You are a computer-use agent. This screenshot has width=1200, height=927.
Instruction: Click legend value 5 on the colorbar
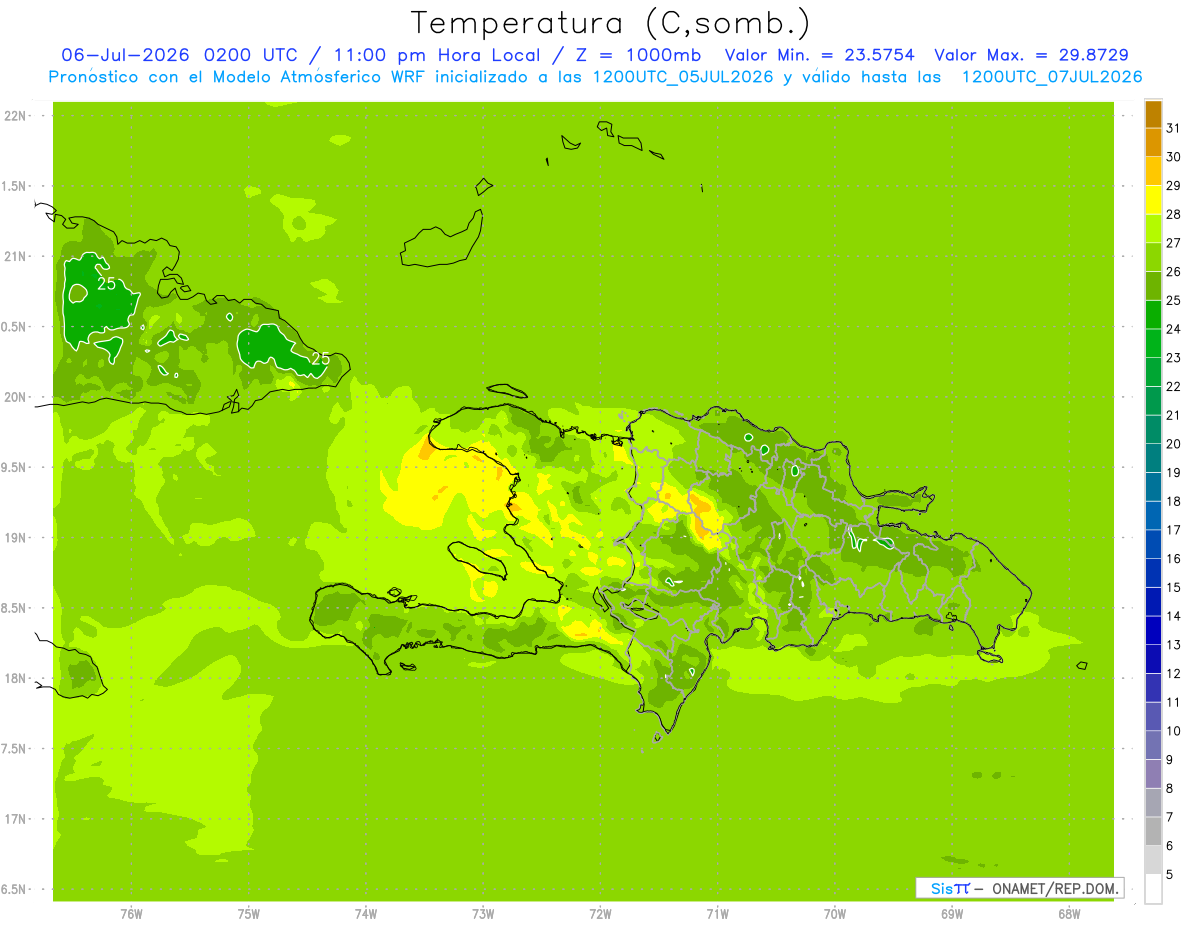[1171, 875]
